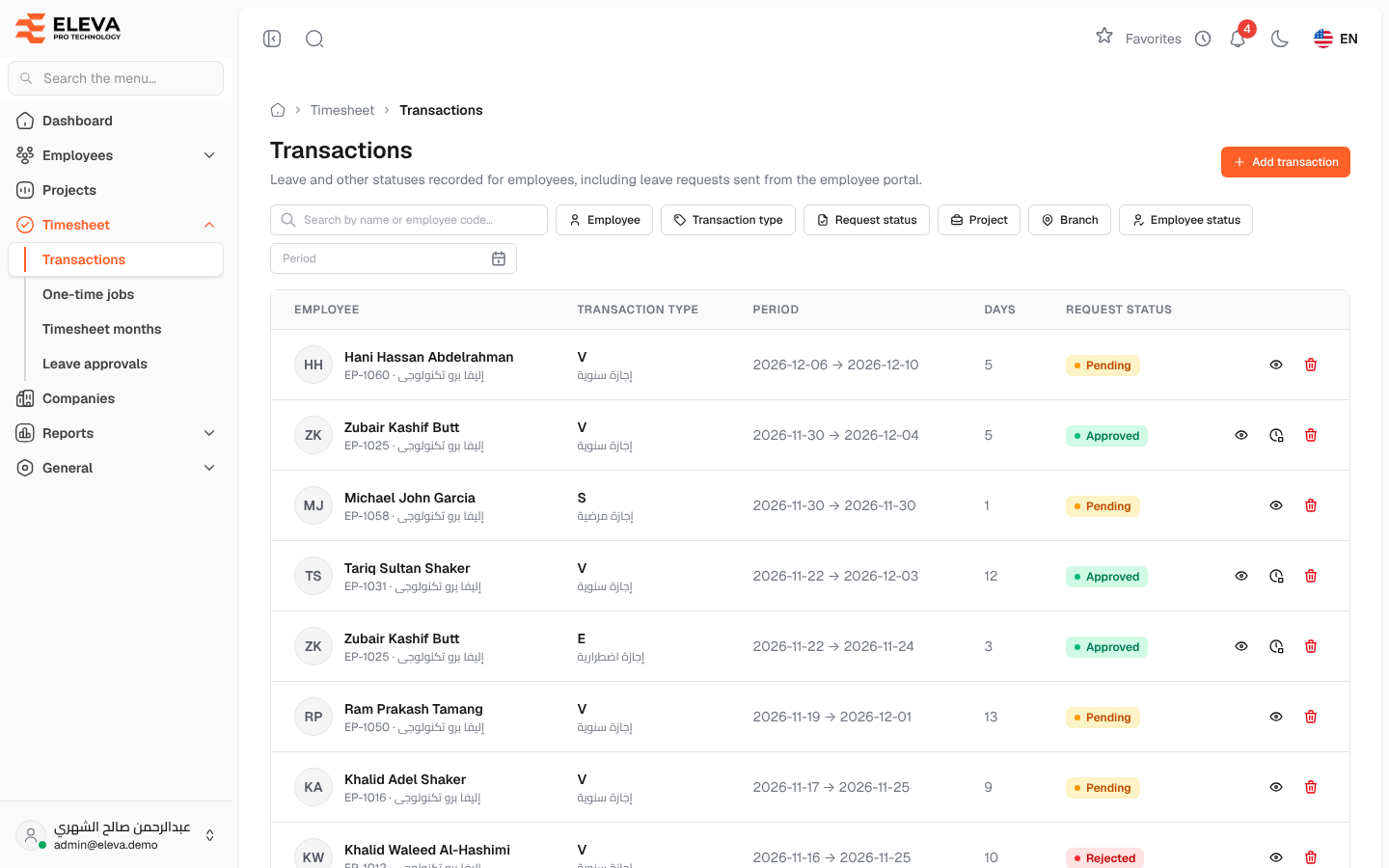Open the EN language selector
Viewport: 1389px width, 868px height.
[1336, 39]
